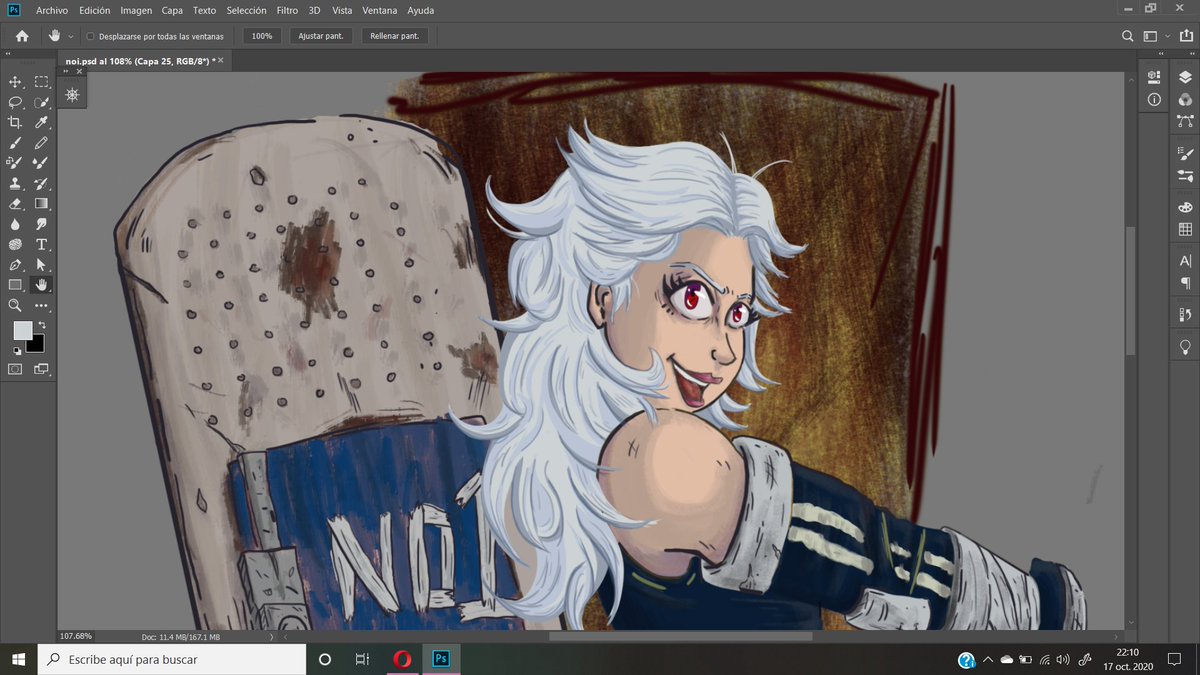Select the Eraser tool
This screenshot has width=1200, height=675.
[15, 203]
